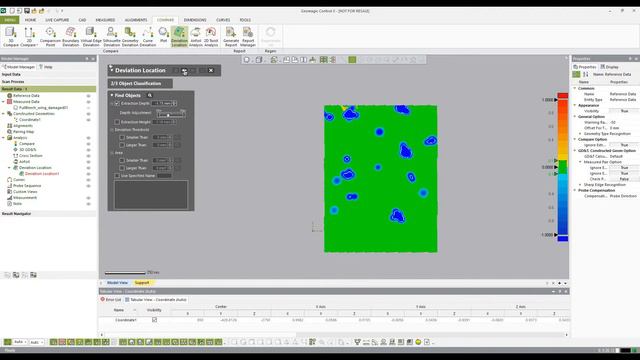This screenshot has width=640, height=360.
Task: Click the filter funnel icon in the bottom toolbar
Action: [357, 342]
